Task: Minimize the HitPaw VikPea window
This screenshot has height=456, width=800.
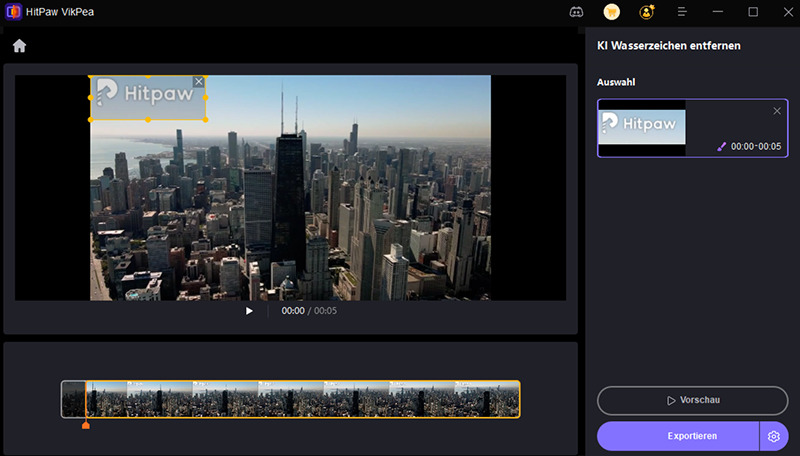Action: pos(717,12)
